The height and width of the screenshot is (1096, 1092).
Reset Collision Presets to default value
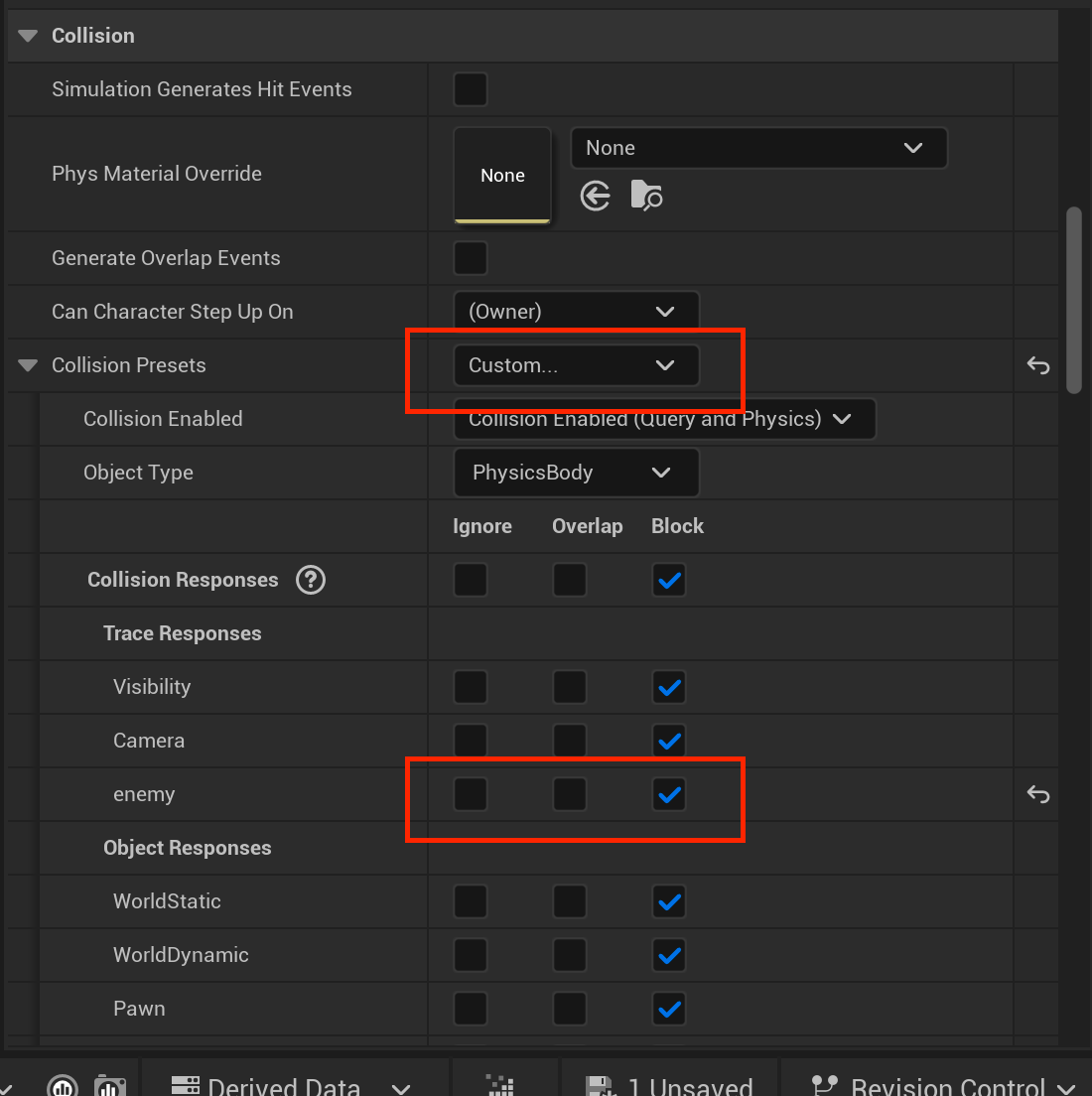pyautogui.click(x=1038, y=365)
